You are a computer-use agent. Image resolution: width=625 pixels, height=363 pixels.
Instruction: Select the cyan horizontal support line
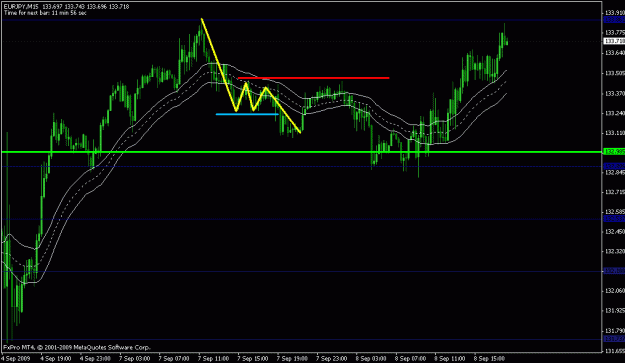(x=247, y=114)
